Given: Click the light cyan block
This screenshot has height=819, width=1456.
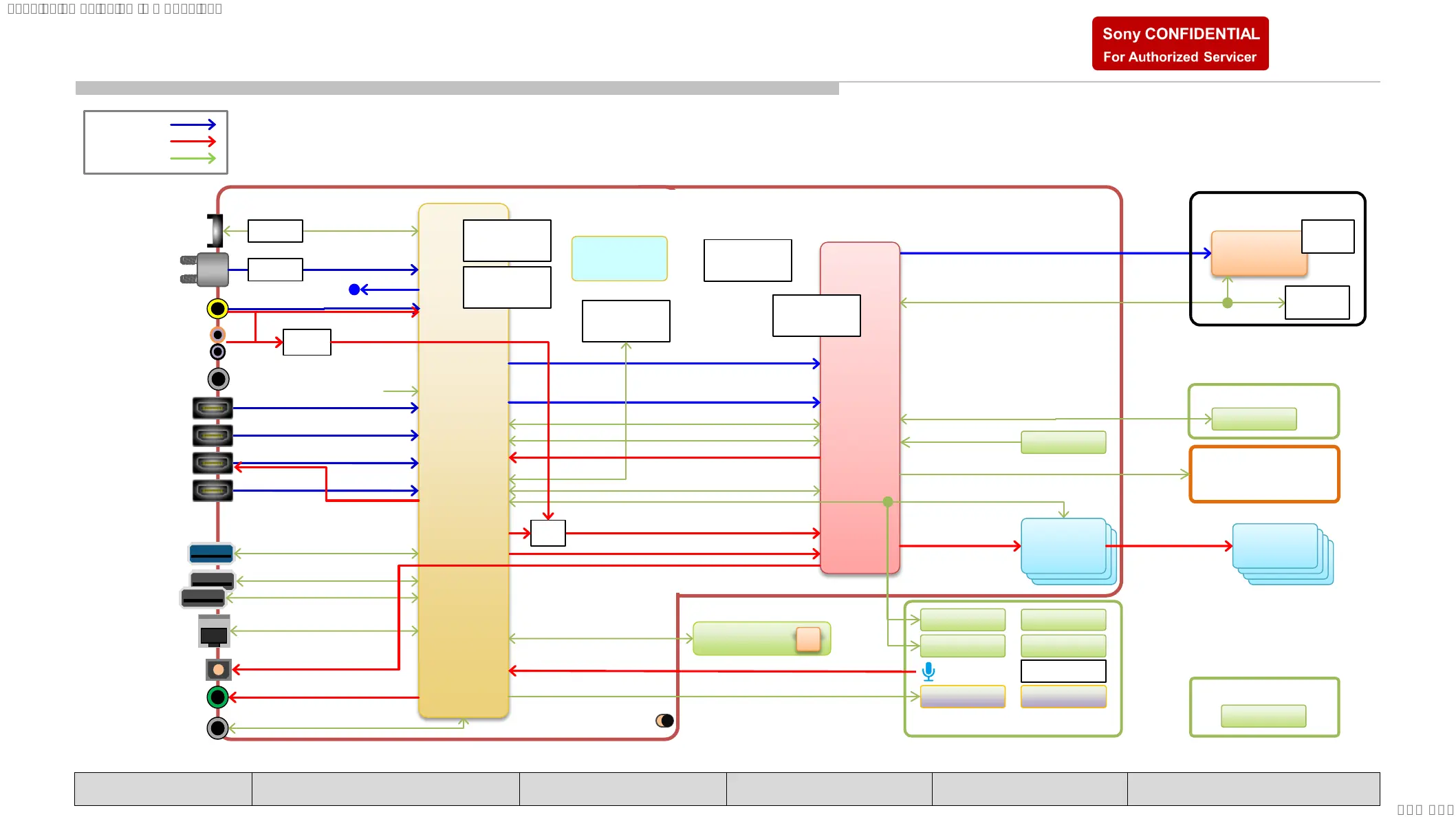Looking at the screenshot, I should click(x=619, y=259).
